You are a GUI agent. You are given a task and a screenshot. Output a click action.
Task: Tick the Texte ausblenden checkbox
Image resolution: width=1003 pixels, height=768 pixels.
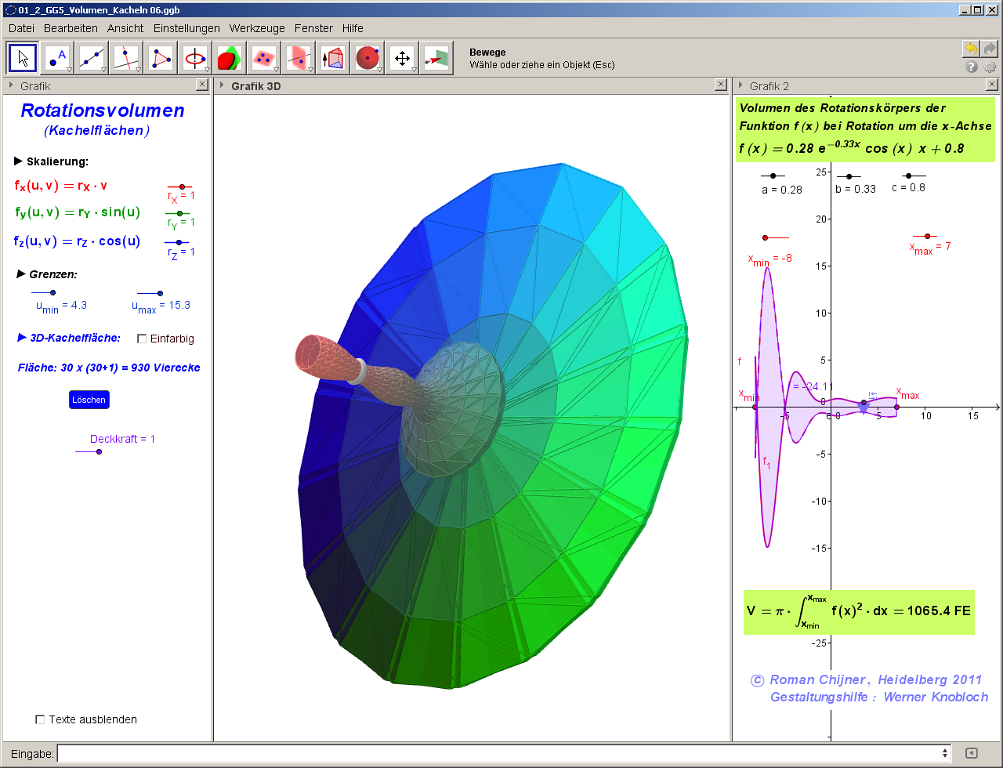(40, 719)
